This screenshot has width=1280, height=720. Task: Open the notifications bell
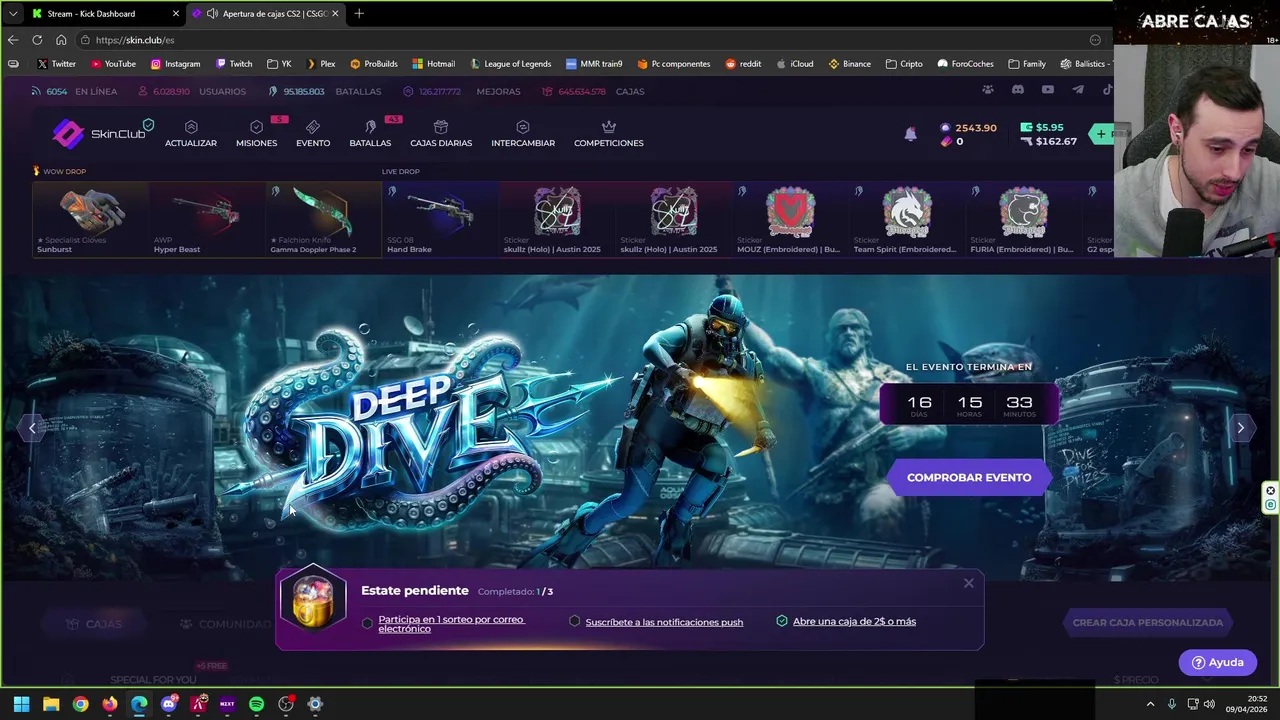910,134
